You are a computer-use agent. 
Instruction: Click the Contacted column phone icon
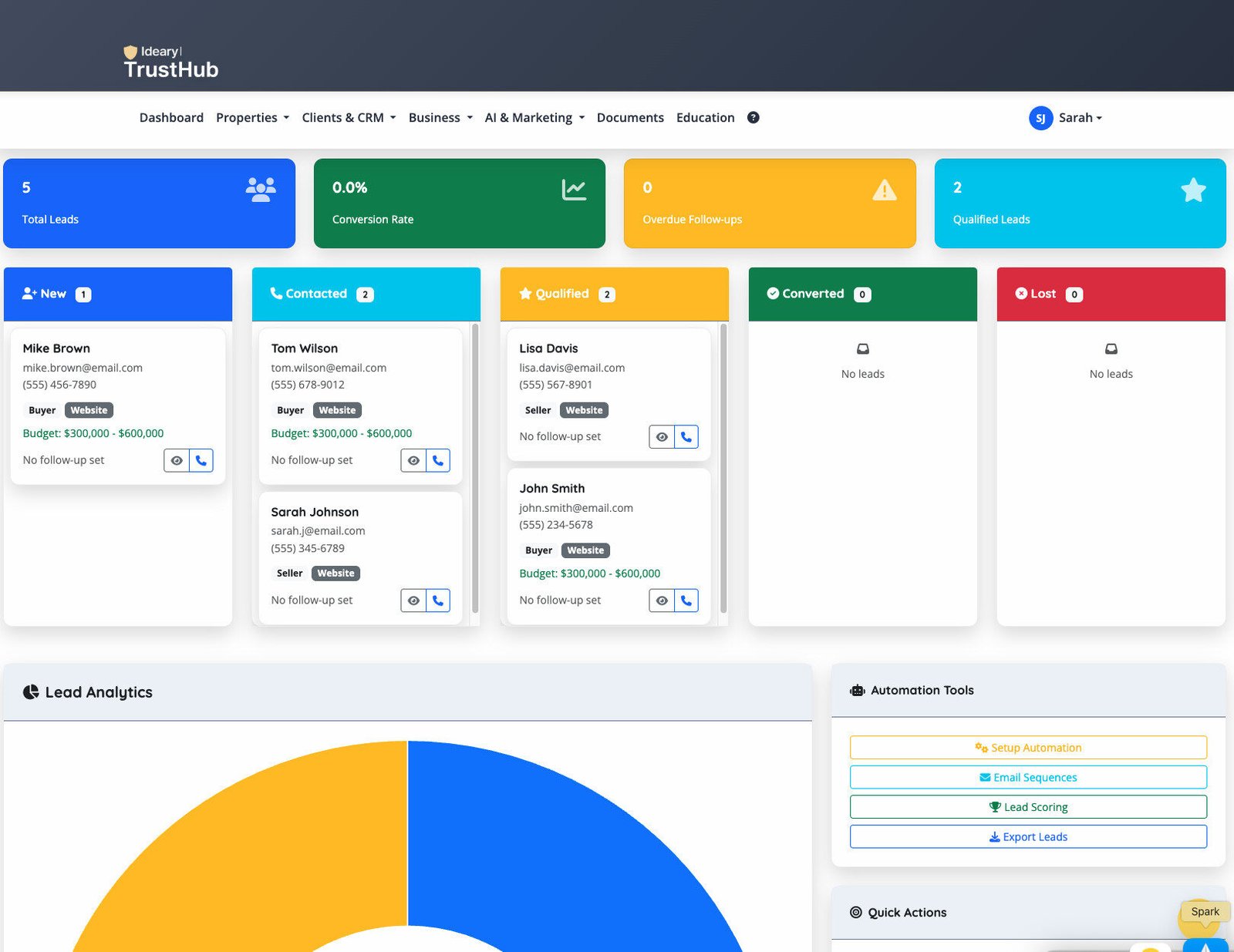(276, 294)
